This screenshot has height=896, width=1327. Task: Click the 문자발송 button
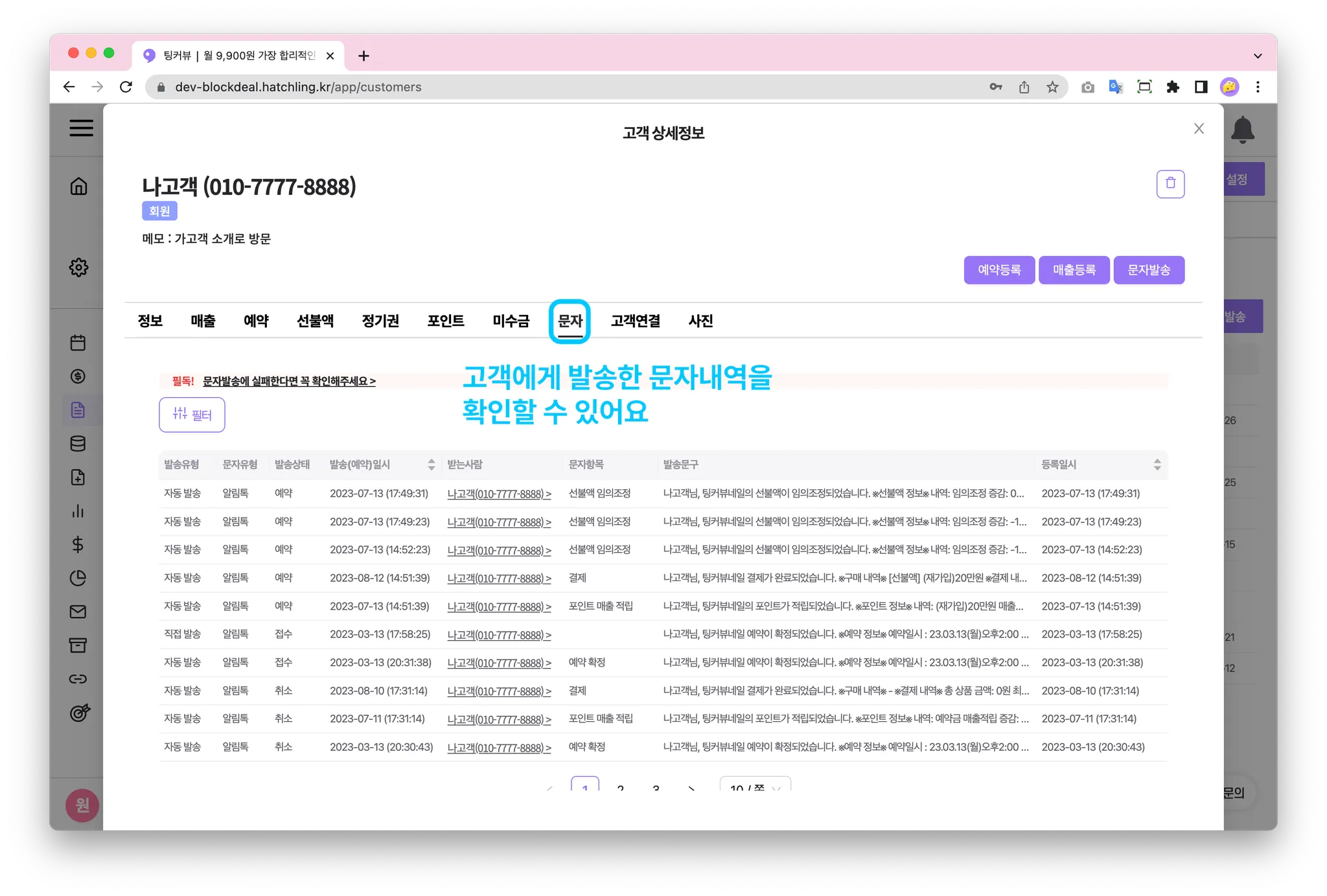point(1148,270)
